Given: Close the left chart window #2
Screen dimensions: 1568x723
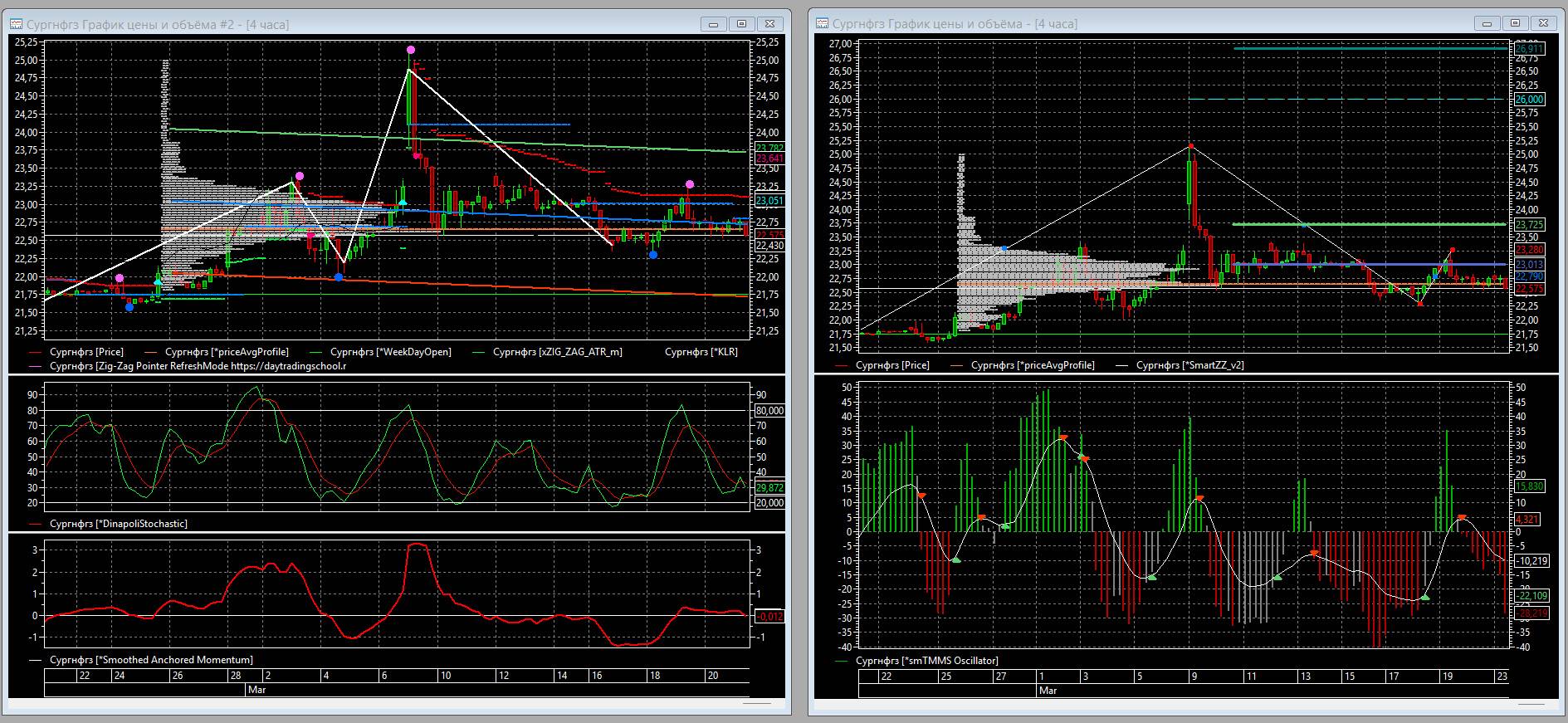Looking at the screenshot, I should tap(769, 24).
